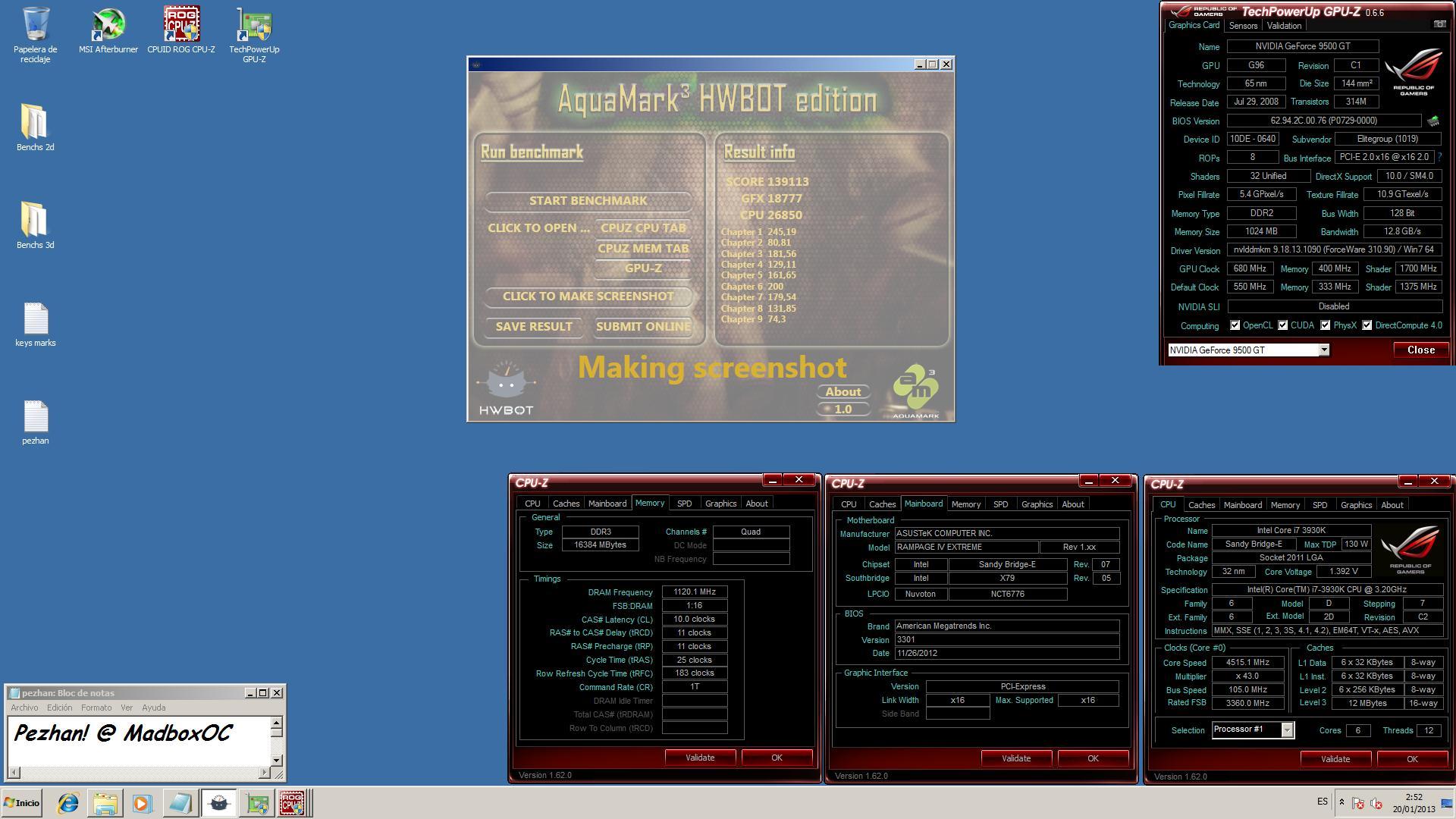Toggle the PhysX checkbox in GPU-Z
Viewport: 1456px width, 819px height.
(x=1325, y=325)
